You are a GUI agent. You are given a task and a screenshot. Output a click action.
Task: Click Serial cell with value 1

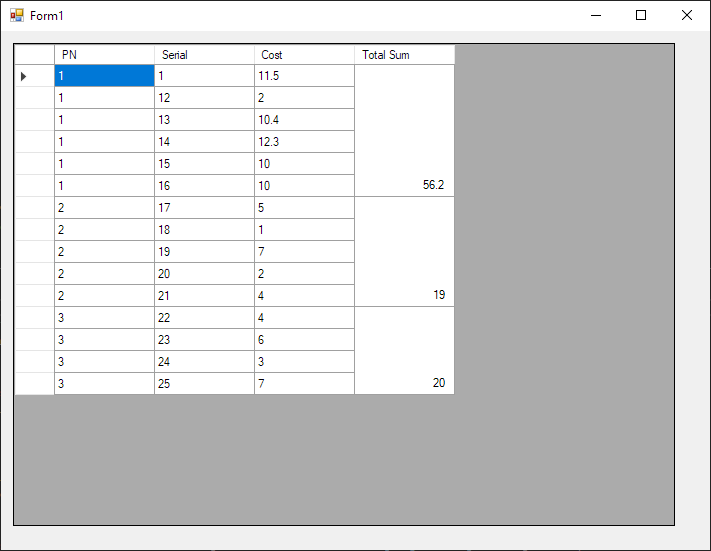pyautogui.click(x=205, y=76)
